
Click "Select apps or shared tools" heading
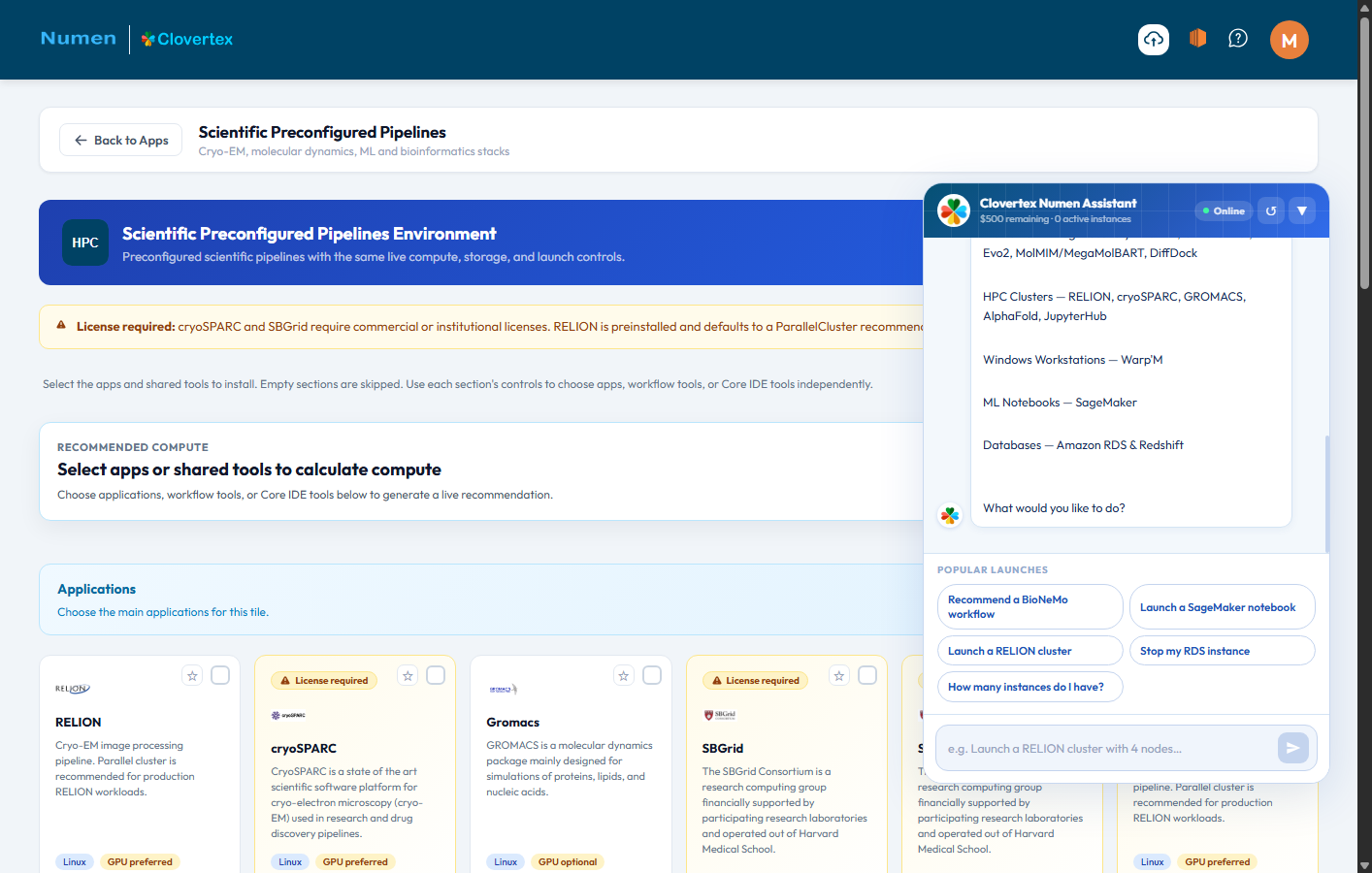(249, 469)
